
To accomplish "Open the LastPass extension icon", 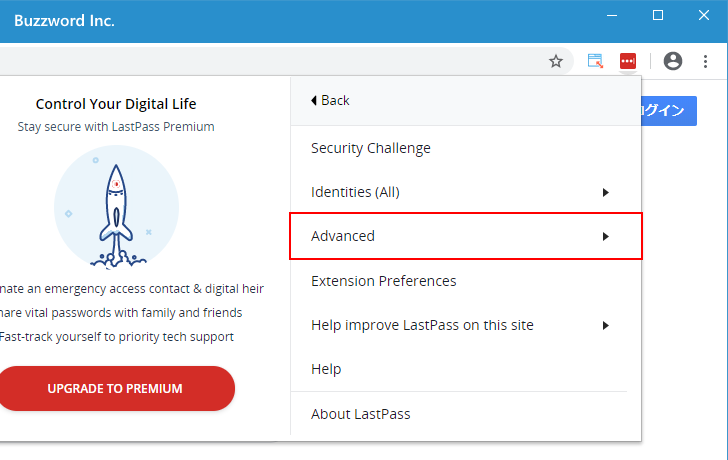I will [x=628, y=61].
